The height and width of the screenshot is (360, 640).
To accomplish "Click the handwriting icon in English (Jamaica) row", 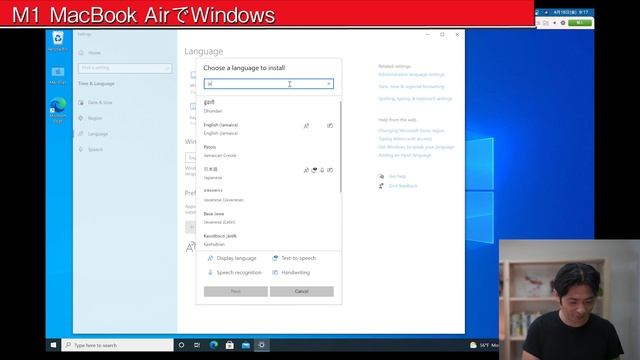I will (x=330, y=126).
